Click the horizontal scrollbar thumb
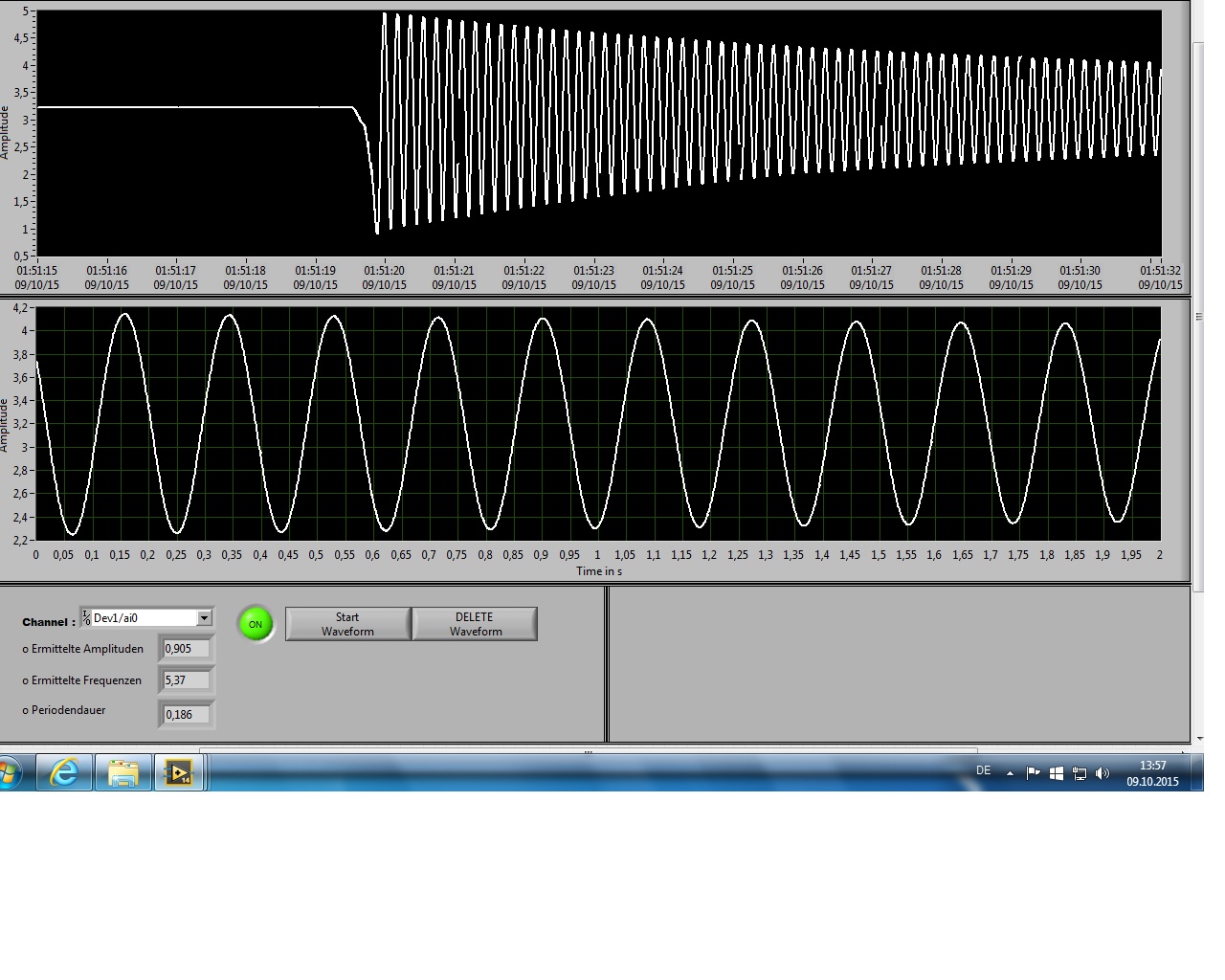 pos(588,751)
